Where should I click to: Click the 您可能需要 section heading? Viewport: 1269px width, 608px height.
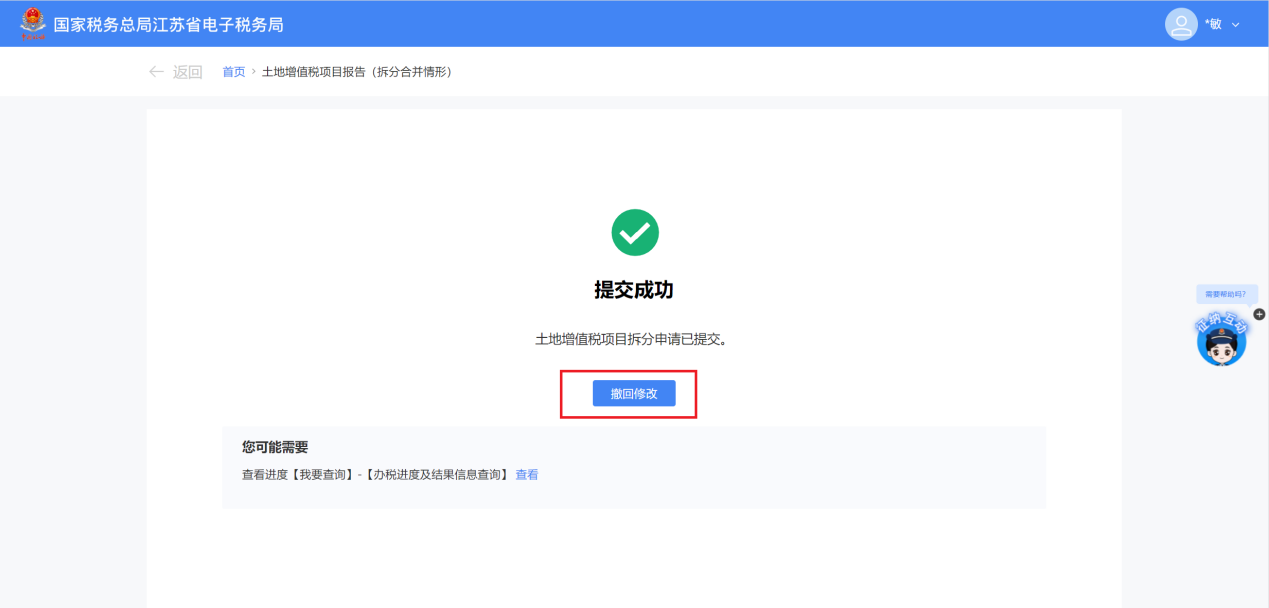(275, 447)
